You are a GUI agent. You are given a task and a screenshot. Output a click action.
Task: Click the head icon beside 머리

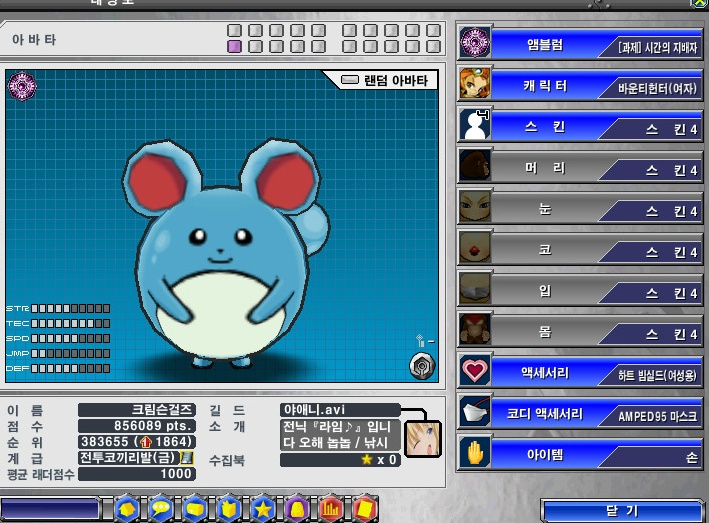pos(475,166)
